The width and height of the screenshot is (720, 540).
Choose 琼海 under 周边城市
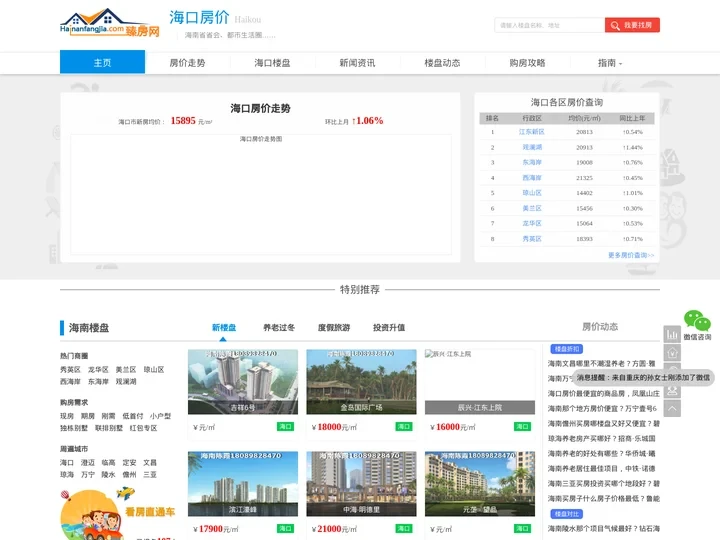click(x=67, y=474)
